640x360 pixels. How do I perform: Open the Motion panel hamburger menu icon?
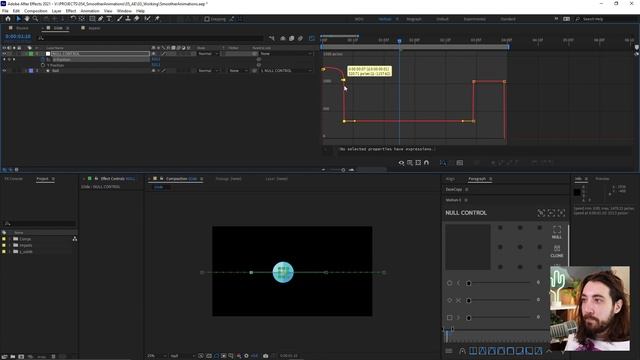[x=449, y=351]
